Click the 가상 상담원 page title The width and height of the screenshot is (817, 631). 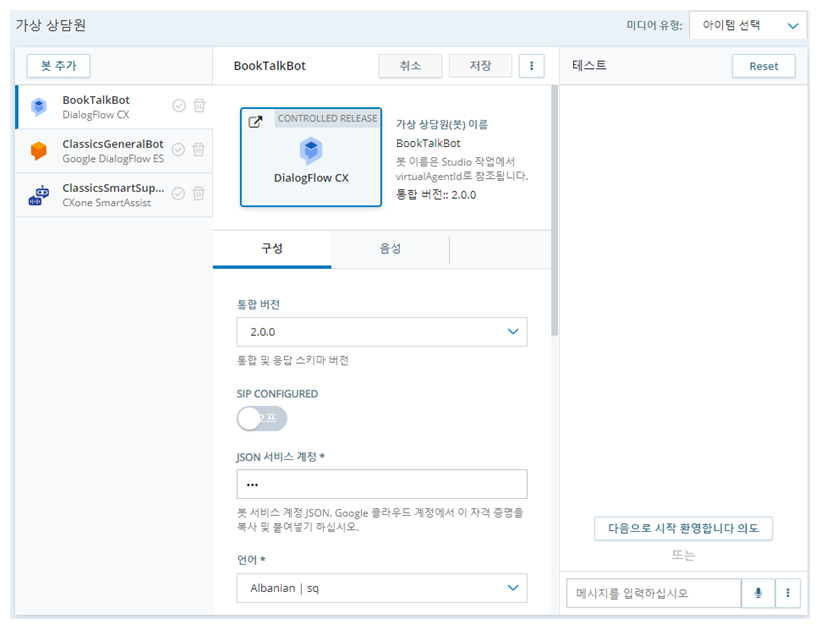click(51, 25)
